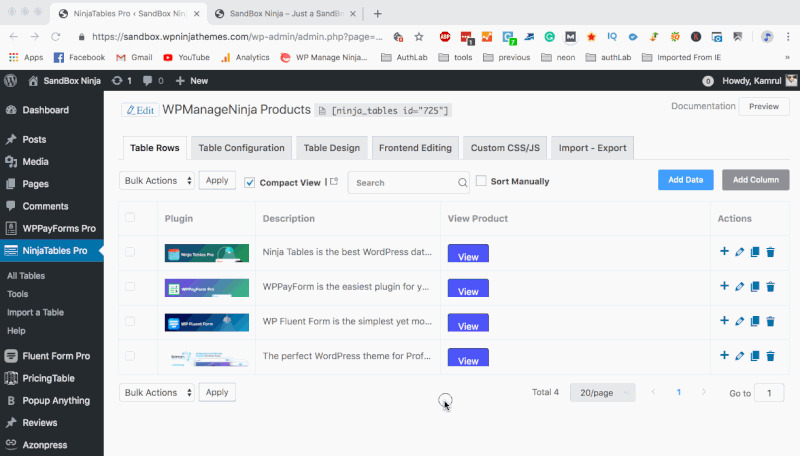This screenshot has width=800, height=456.
Task: Expand the hidden bookmarks chevron
Action: click(x=787, y=57)
